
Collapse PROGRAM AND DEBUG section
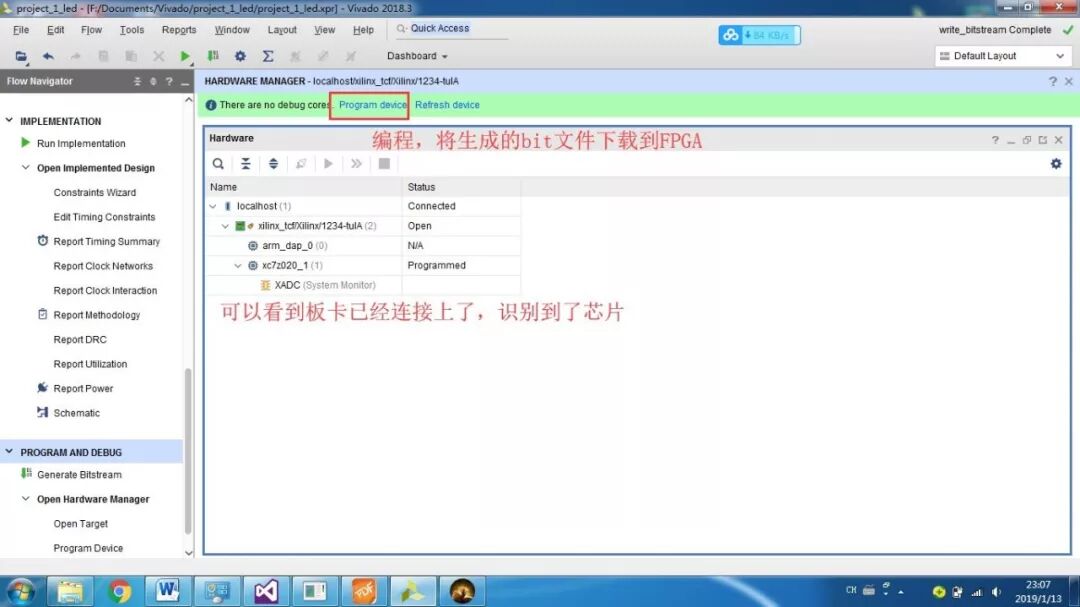[x=9, y=452]
